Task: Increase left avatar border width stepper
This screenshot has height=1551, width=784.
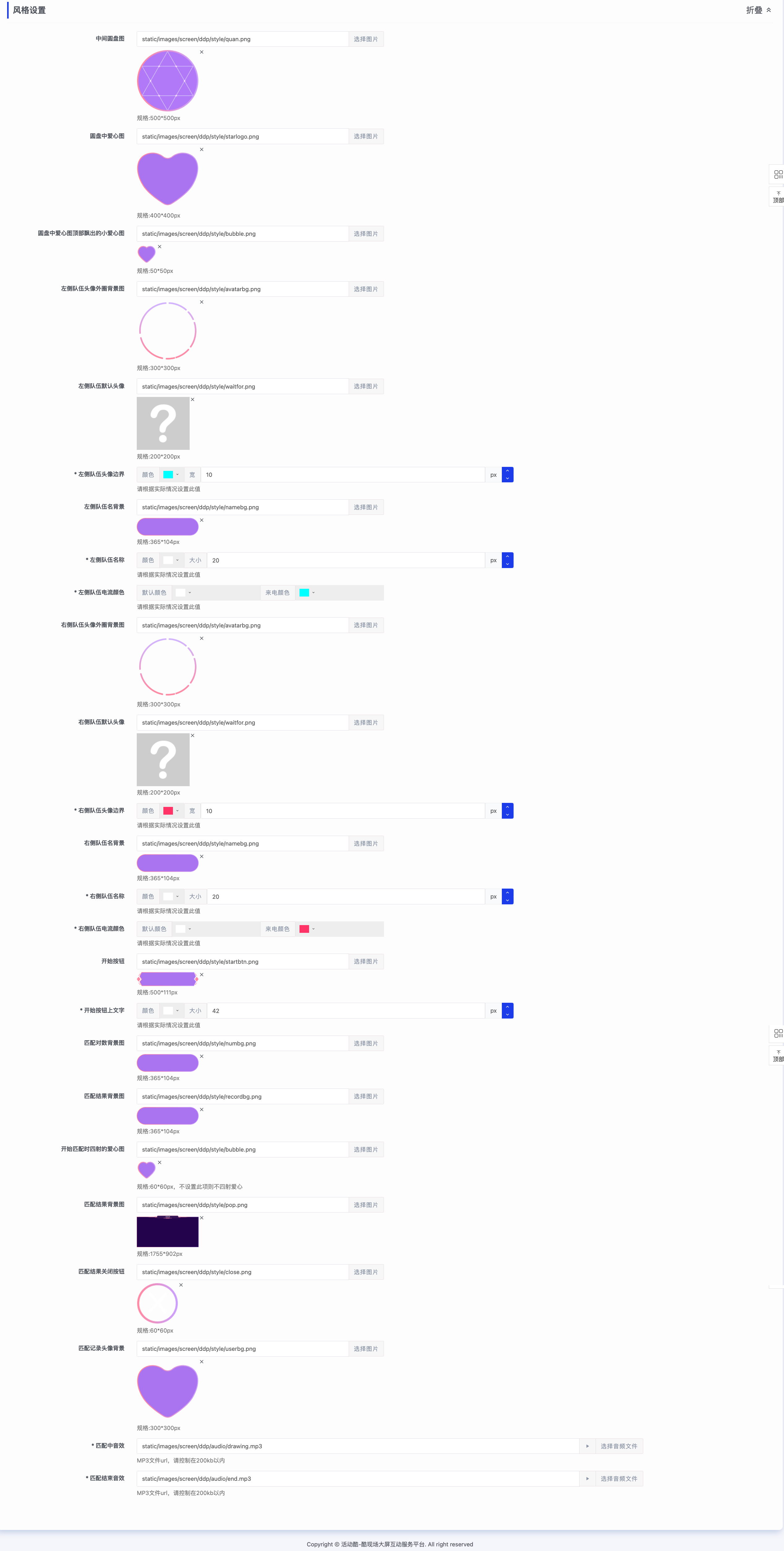Action: [x=508, y=471]
